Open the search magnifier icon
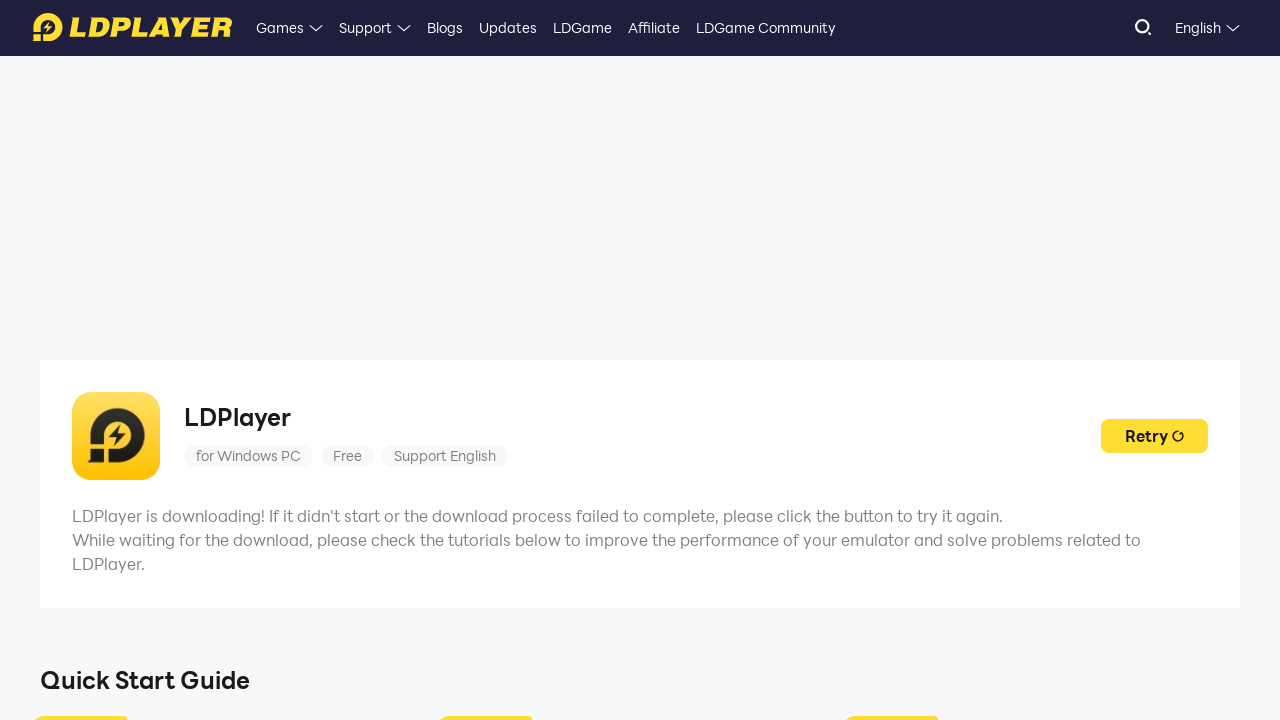The image size is (1280, 720). click(x=1143, y=28)
